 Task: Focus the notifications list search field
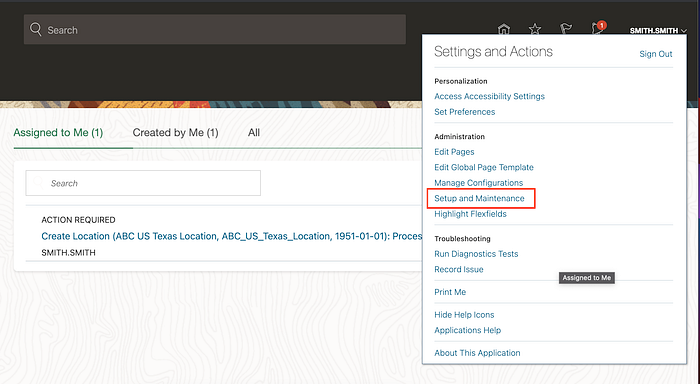(143, 183)
